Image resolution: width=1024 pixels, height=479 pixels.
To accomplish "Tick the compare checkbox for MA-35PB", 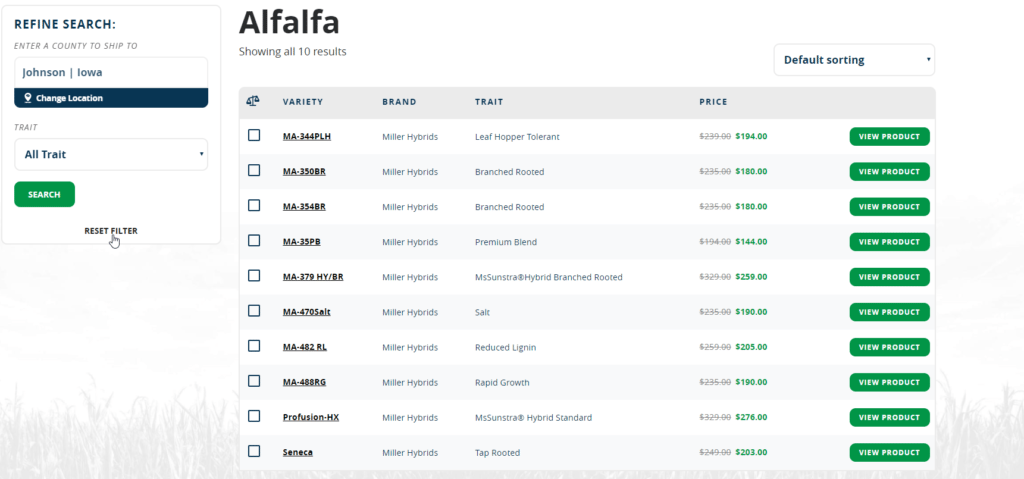I will click(x=254, y=240).
